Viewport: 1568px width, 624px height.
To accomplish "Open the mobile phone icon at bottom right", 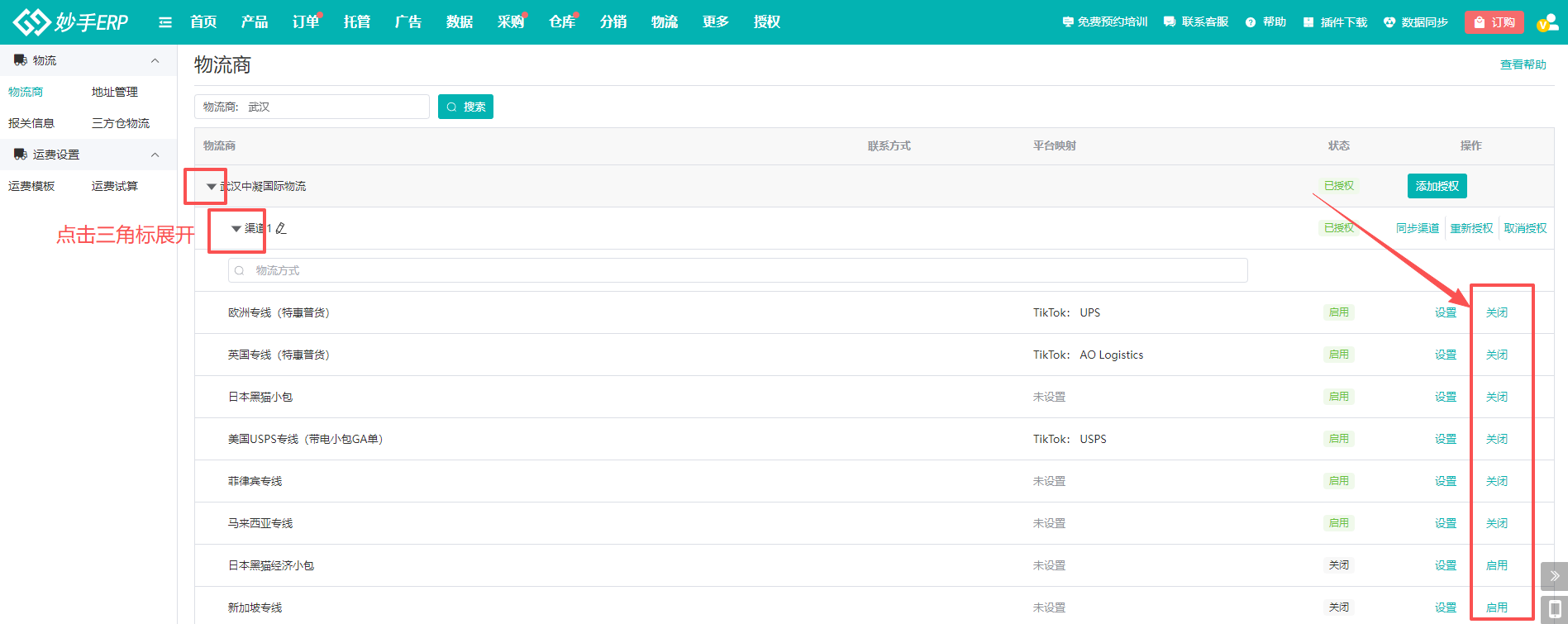I will click(1554, 609).
